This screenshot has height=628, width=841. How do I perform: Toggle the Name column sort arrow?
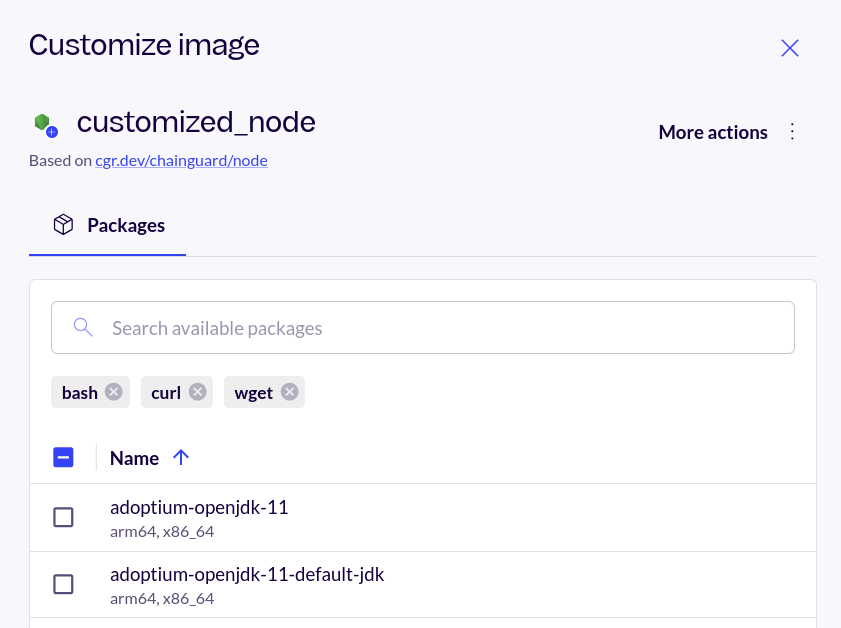tap(181, 457)
